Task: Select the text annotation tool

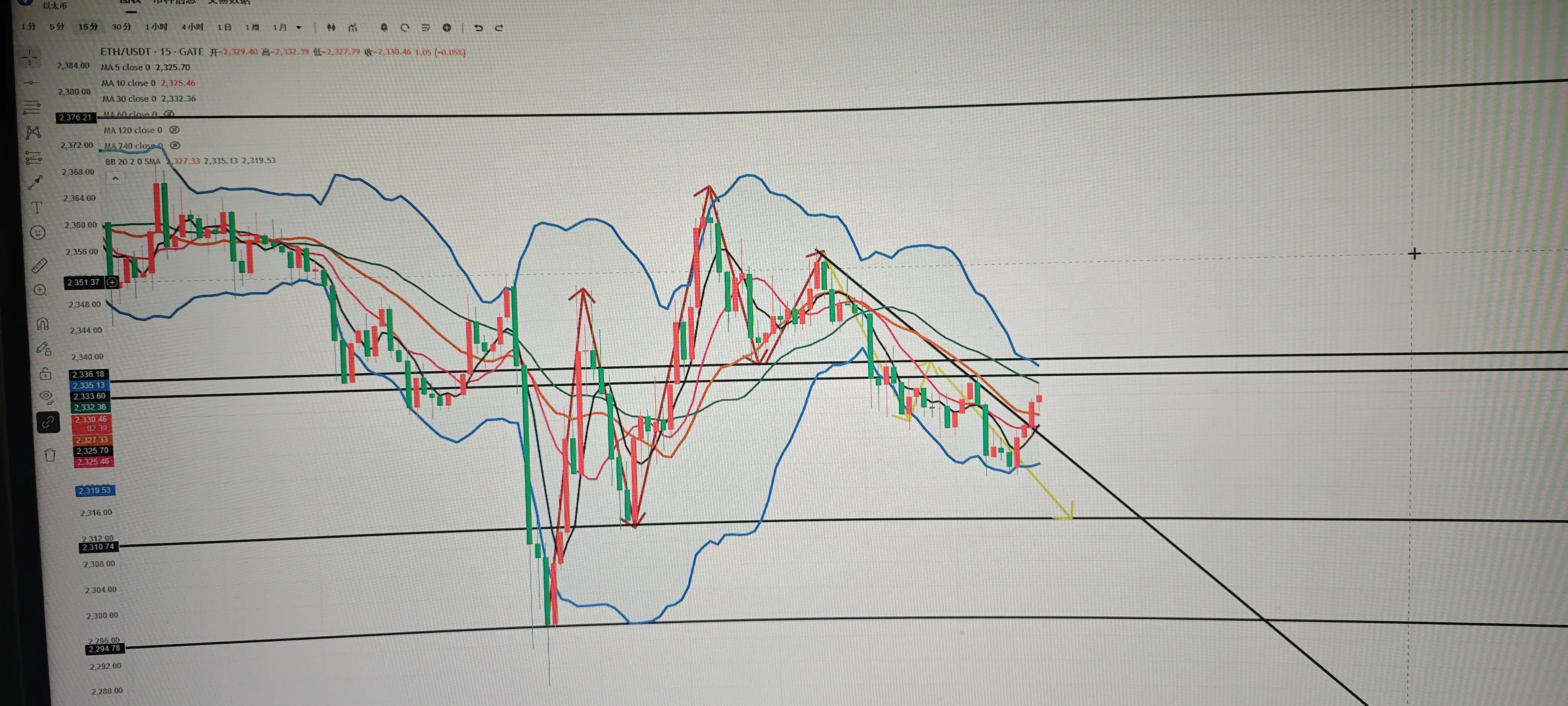Action: click(36, 208)
